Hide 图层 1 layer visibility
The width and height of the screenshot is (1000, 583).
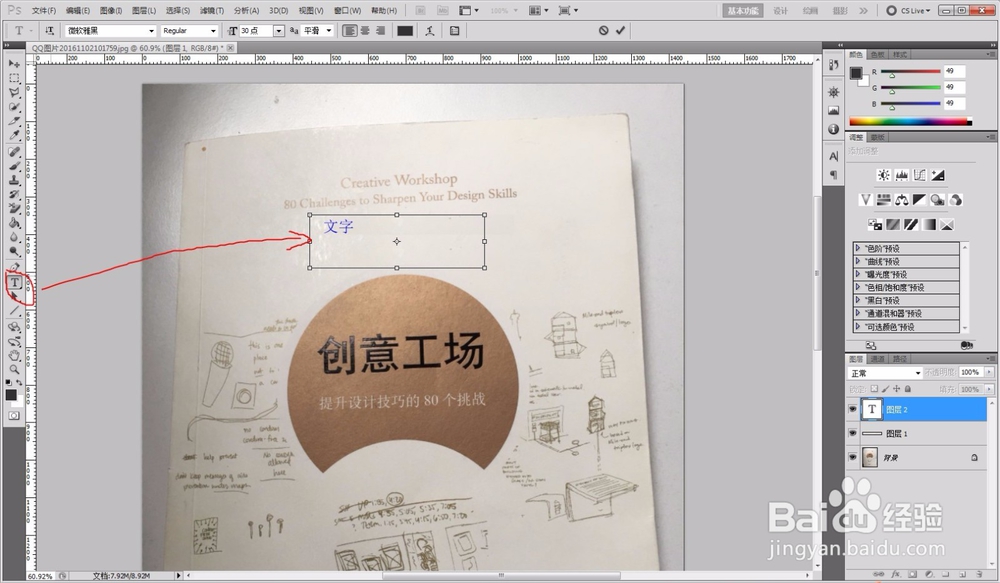pos(853,433)
